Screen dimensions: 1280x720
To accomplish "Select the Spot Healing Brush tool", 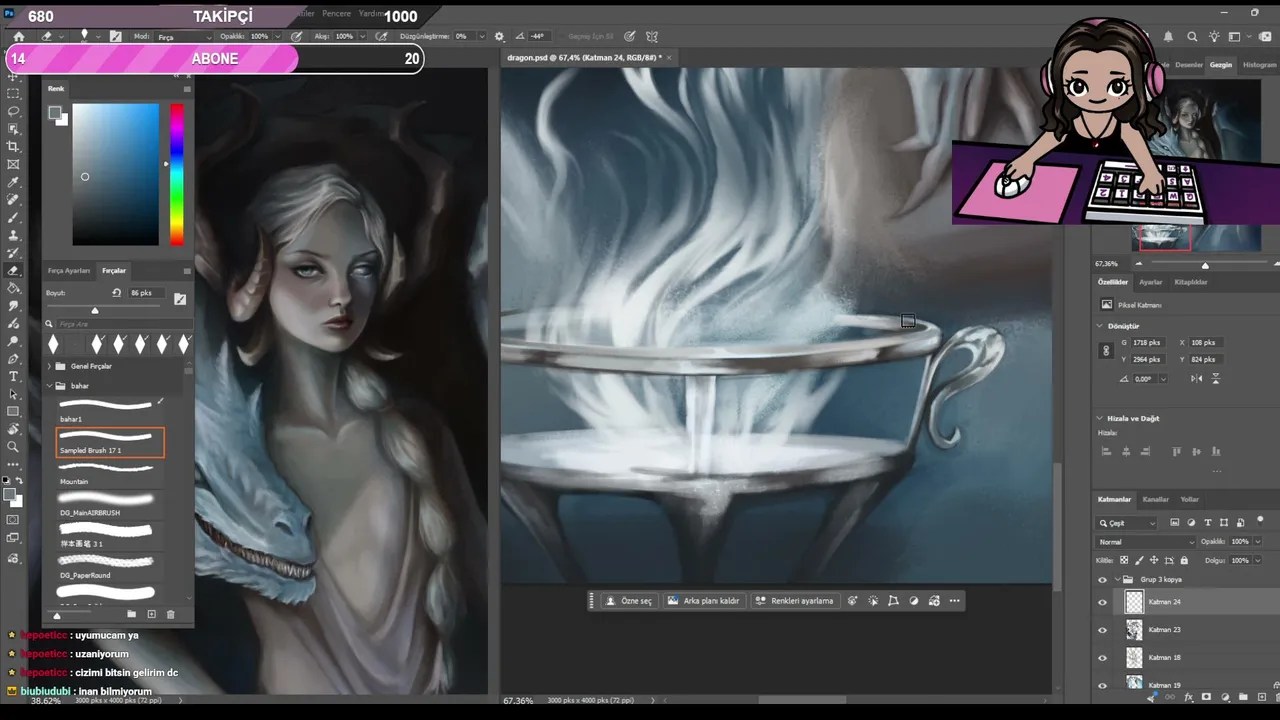I will click(x=13, y=200).
